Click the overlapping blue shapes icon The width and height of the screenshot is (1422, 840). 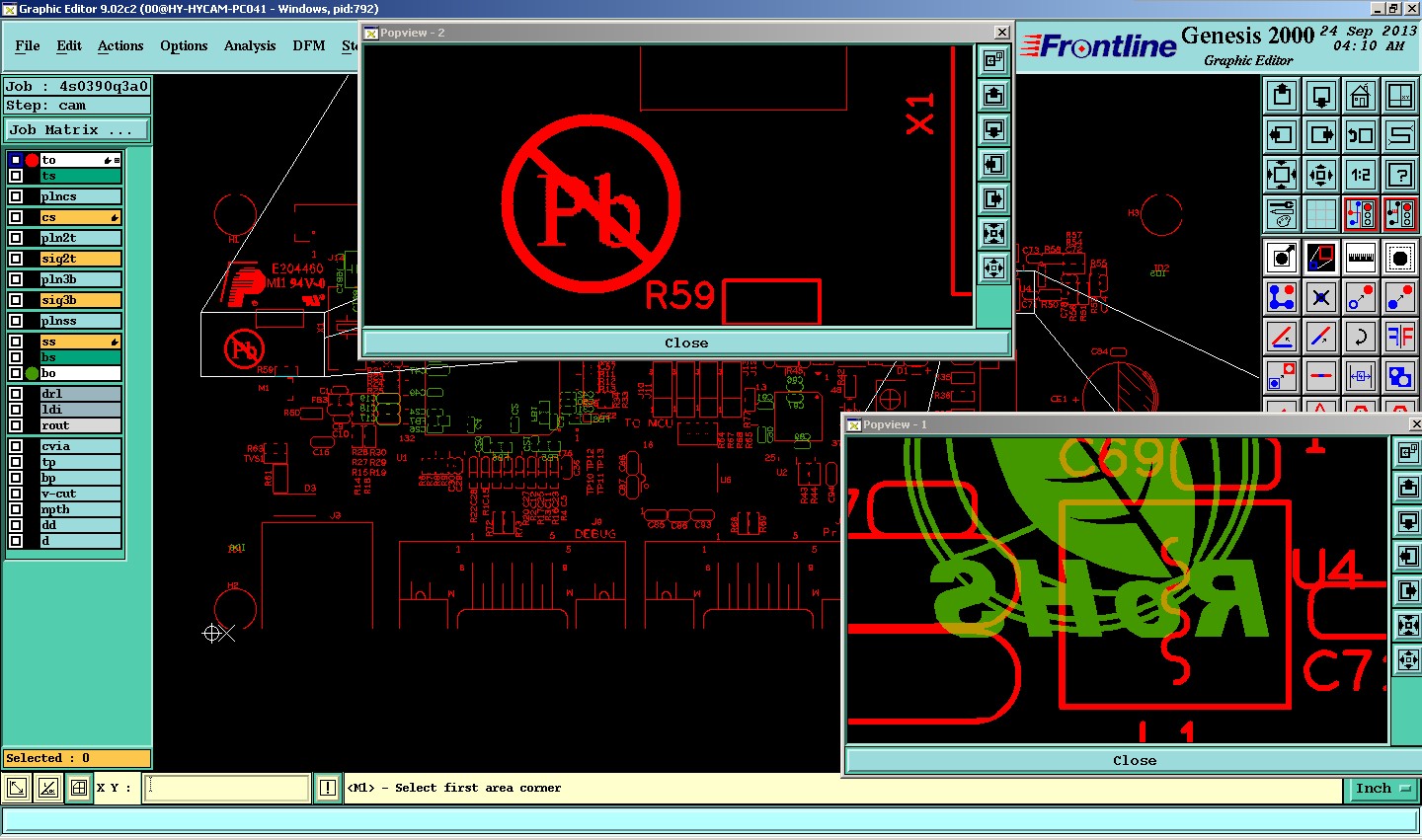coord(1400,376)
